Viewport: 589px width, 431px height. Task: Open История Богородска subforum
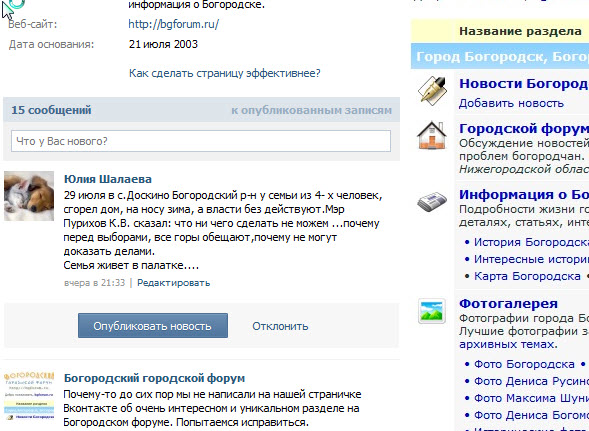[x=532, y=242]
